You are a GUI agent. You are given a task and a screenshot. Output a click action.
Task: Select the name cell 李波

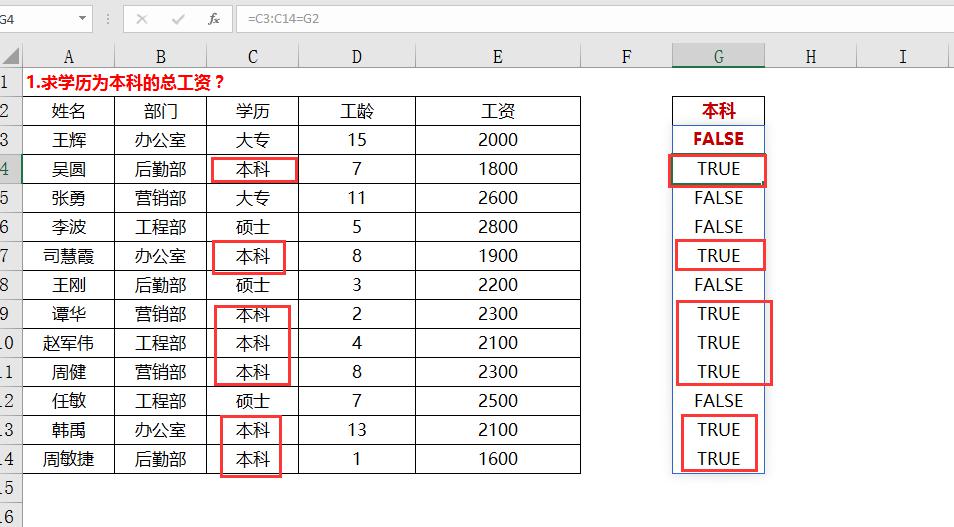[69, 227]
